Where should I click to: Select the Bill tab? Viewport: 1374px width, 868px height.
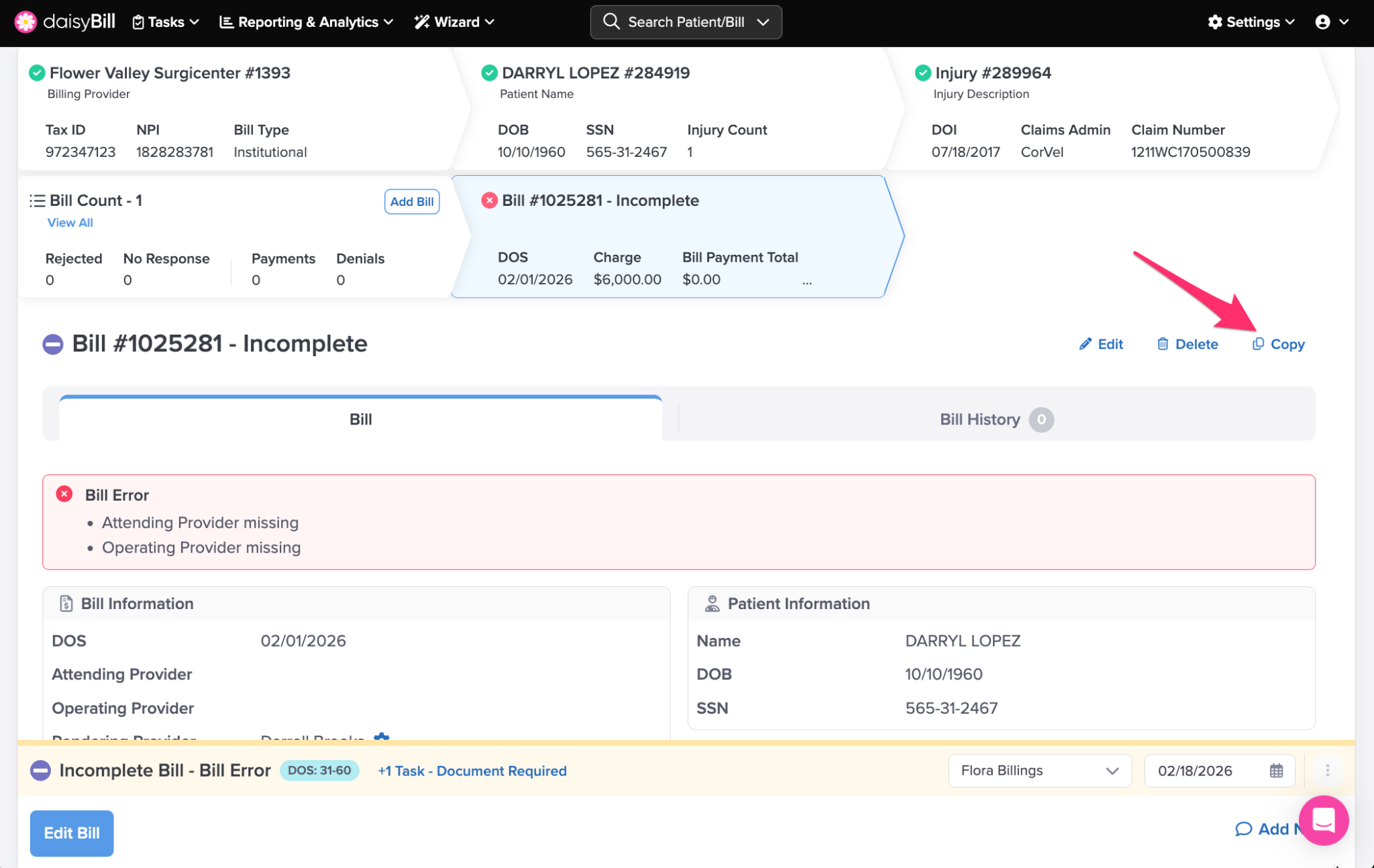coord(360,419)
